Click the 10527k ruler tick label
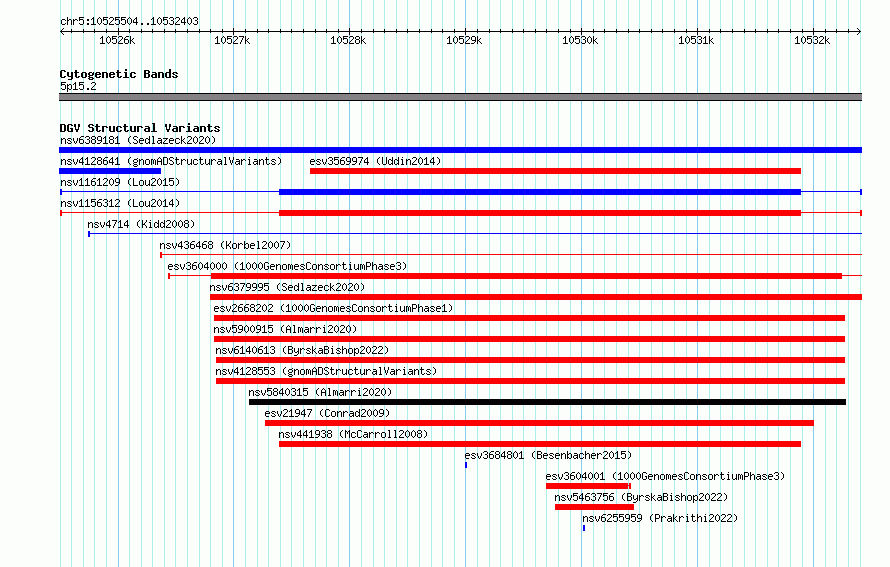The height and width of the screenshot is (567, 890). click(x=232, y=40)
